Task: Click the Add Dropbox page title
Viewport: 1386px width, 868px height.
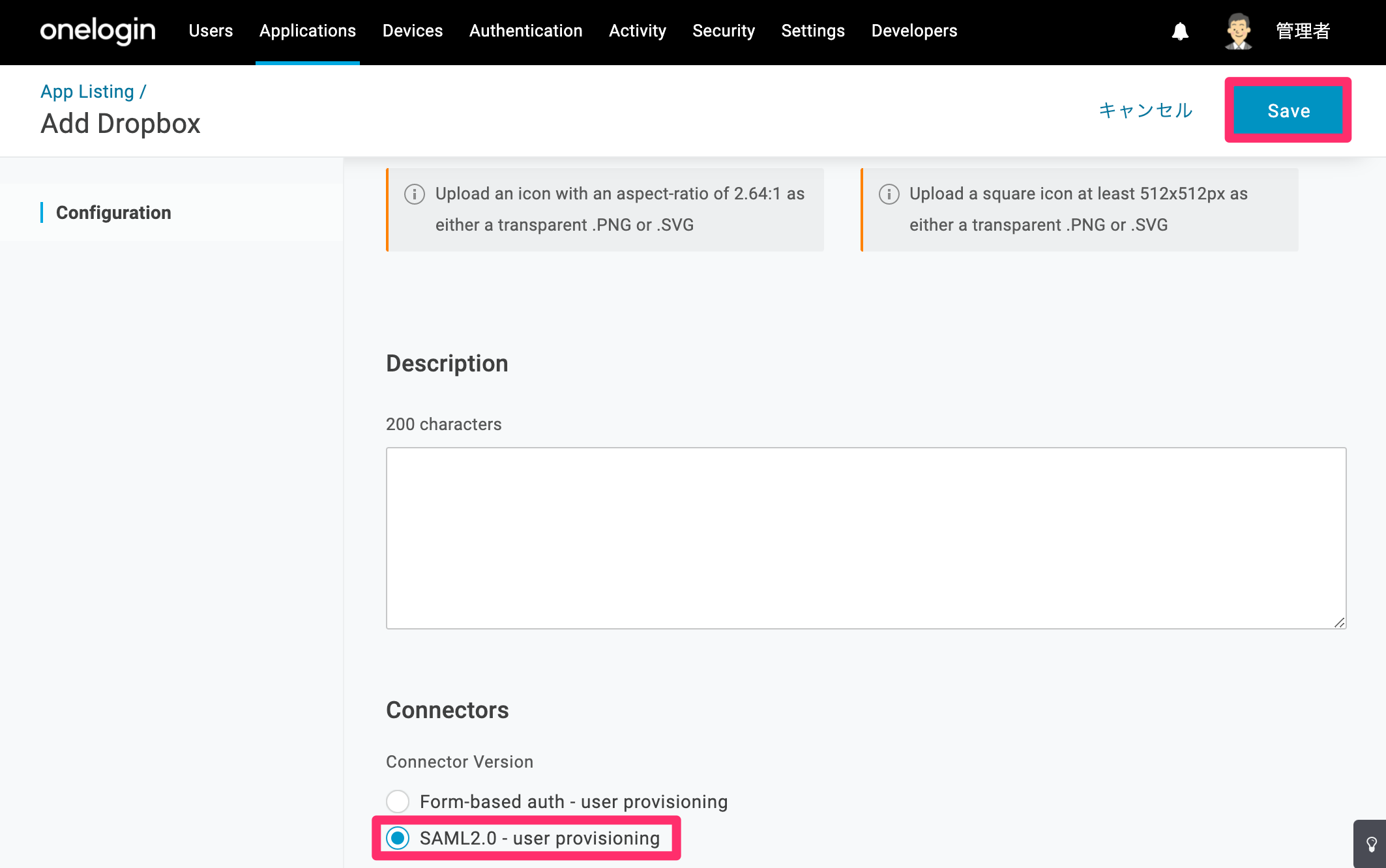Action: pos(121,124)
